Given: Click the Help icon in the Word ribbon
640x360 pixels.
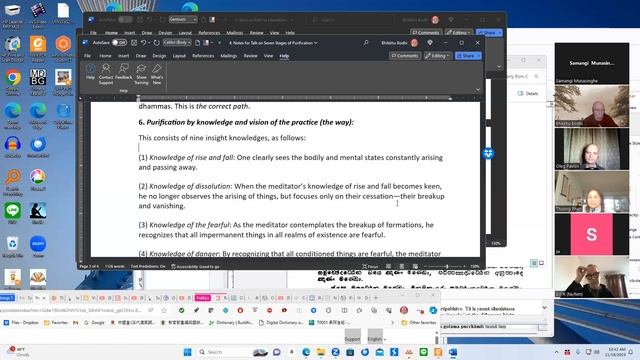Looking at the screenshot, I should coord(90,72).
